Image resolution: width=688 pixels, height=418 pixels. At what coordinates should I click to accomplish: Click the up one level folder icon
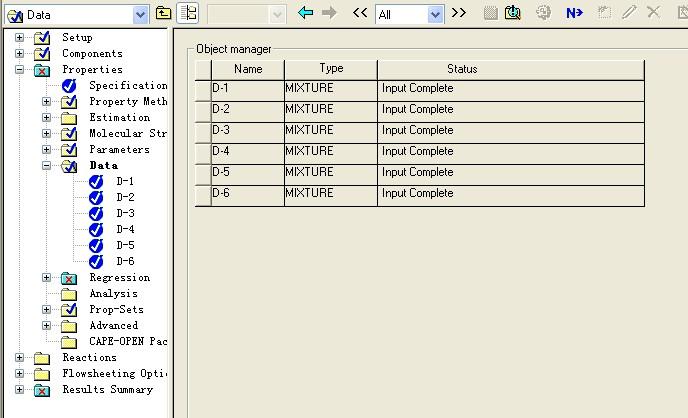tap(163, 13)
